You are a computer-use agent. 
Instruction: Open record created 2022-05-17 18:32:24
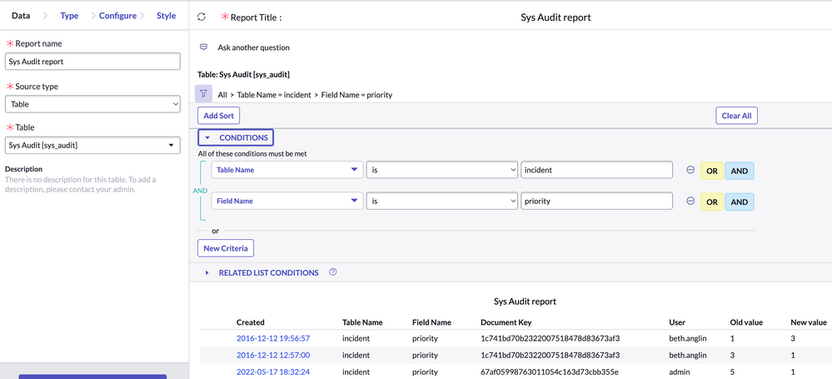coord(273,372)
